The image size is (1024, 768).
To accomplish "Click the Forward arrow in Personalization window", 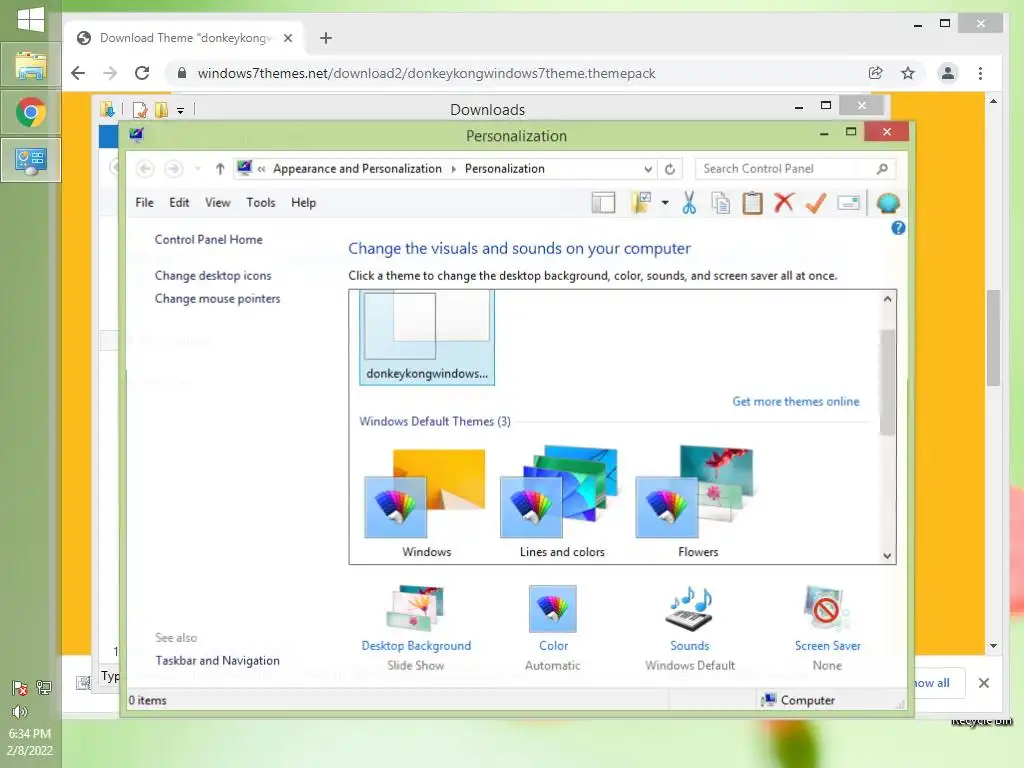I will pyautogui.click(x=173, y=169).
